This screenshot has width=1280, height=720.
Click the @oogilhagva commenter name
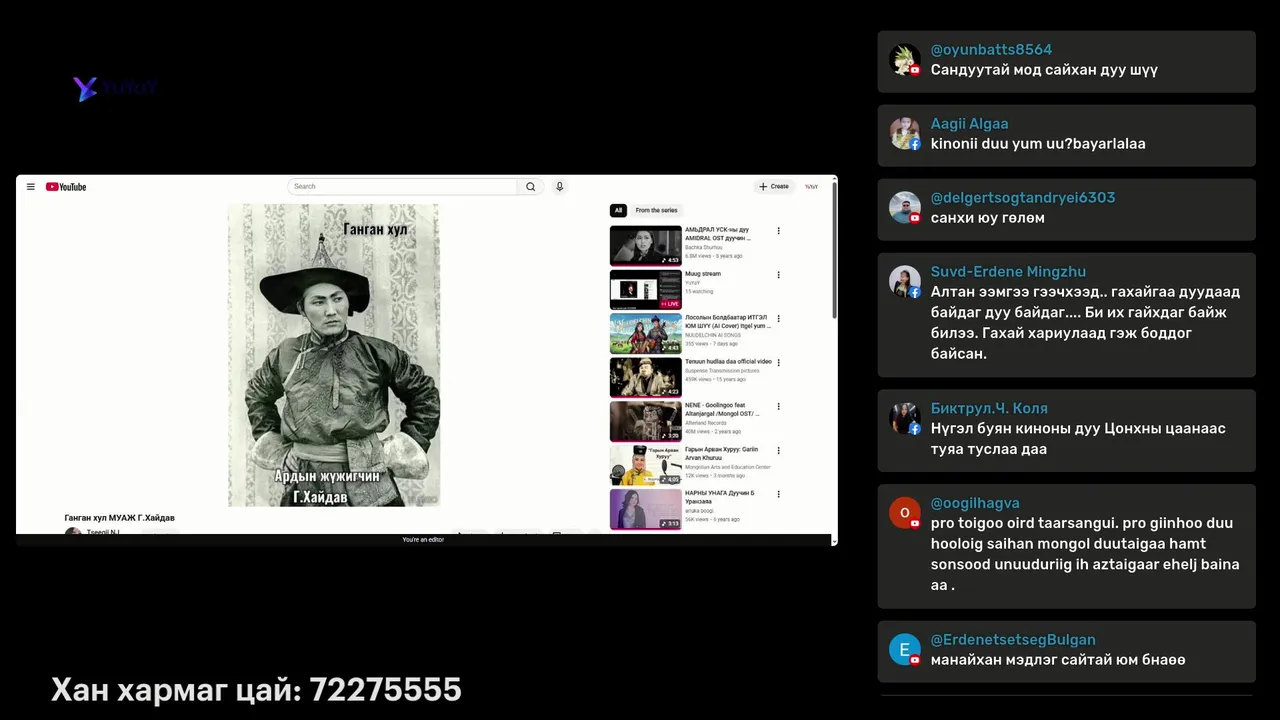(975, 503)
